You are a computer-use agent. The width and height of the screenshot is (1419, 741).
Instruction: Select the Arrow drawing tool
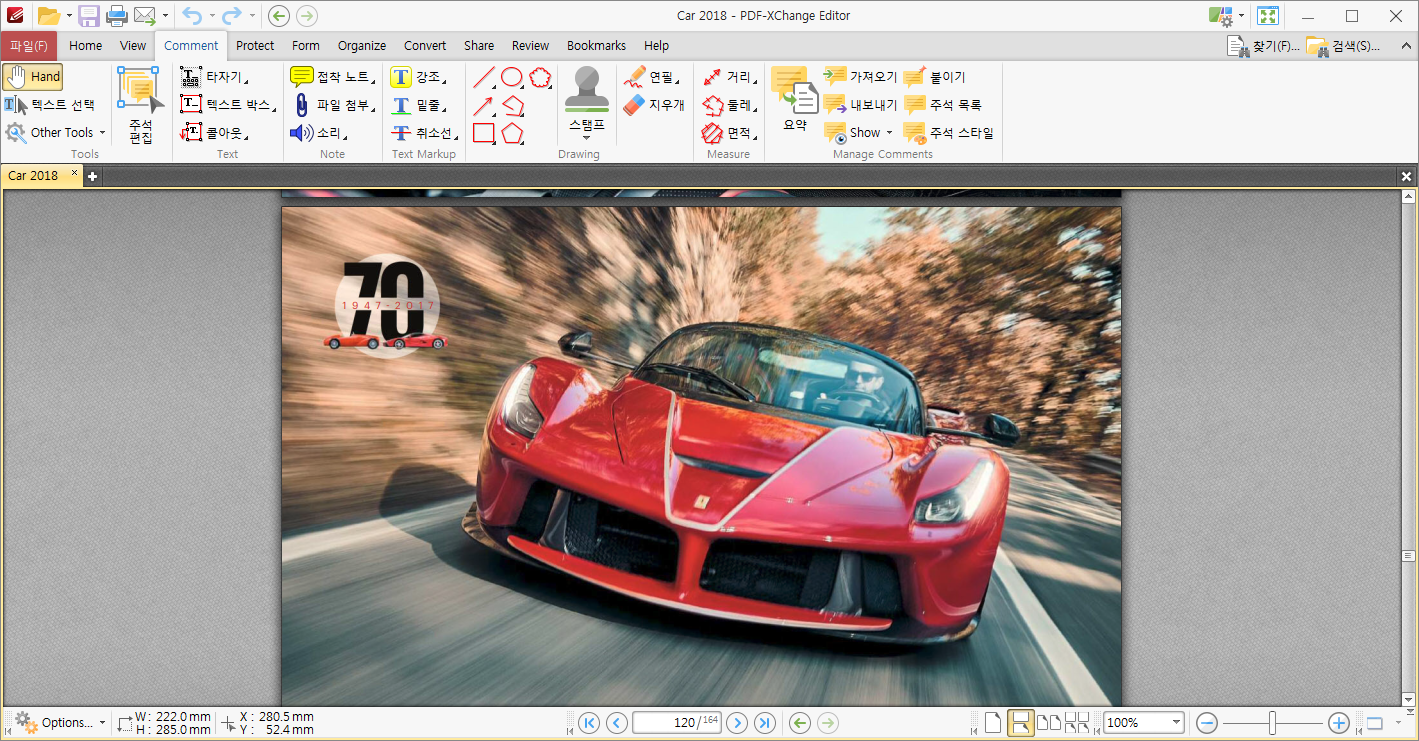tap(484, 105)
